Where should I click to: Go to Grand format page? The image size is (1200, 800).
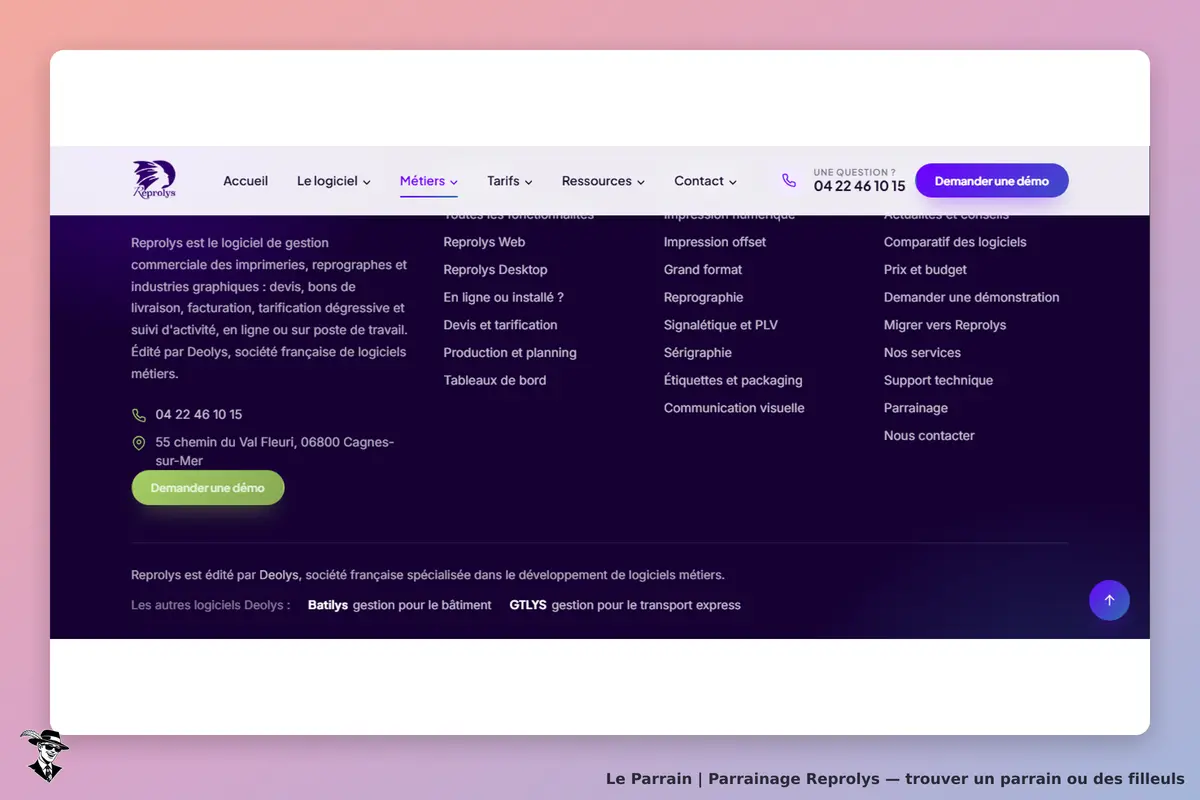[703, 270]
